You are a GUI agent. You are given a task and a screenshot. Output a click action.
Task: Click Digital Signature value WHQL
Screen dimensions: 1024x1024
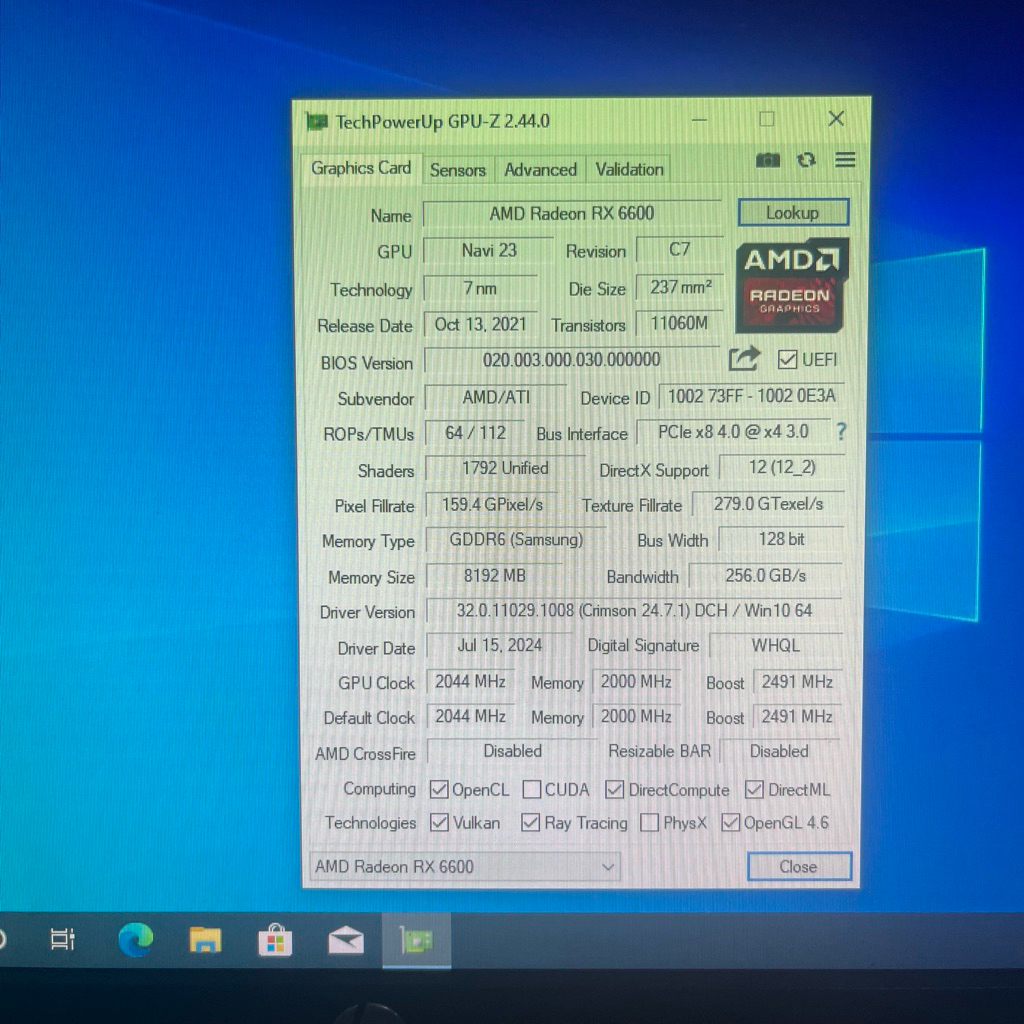[775, 645]
